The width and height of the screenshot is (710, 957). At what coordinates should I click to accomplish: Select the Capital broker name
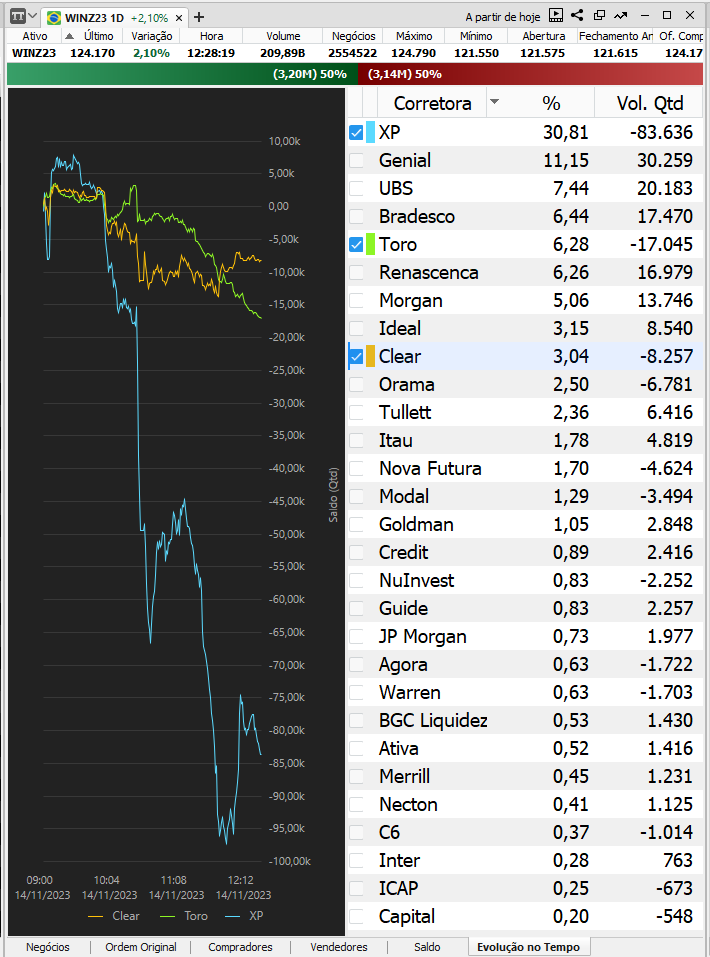click(x=407, y=917)
